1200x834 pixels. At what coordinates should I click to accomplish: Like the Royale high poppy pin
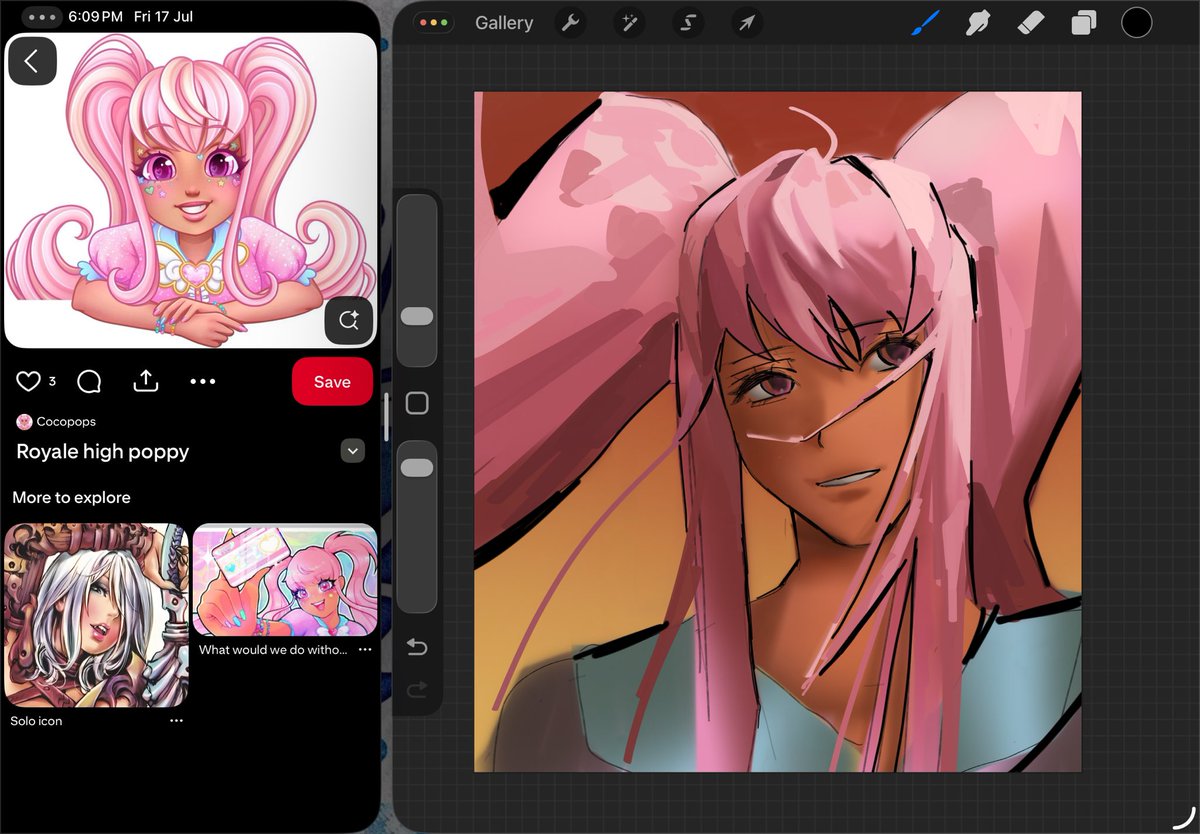coord(28,381)
